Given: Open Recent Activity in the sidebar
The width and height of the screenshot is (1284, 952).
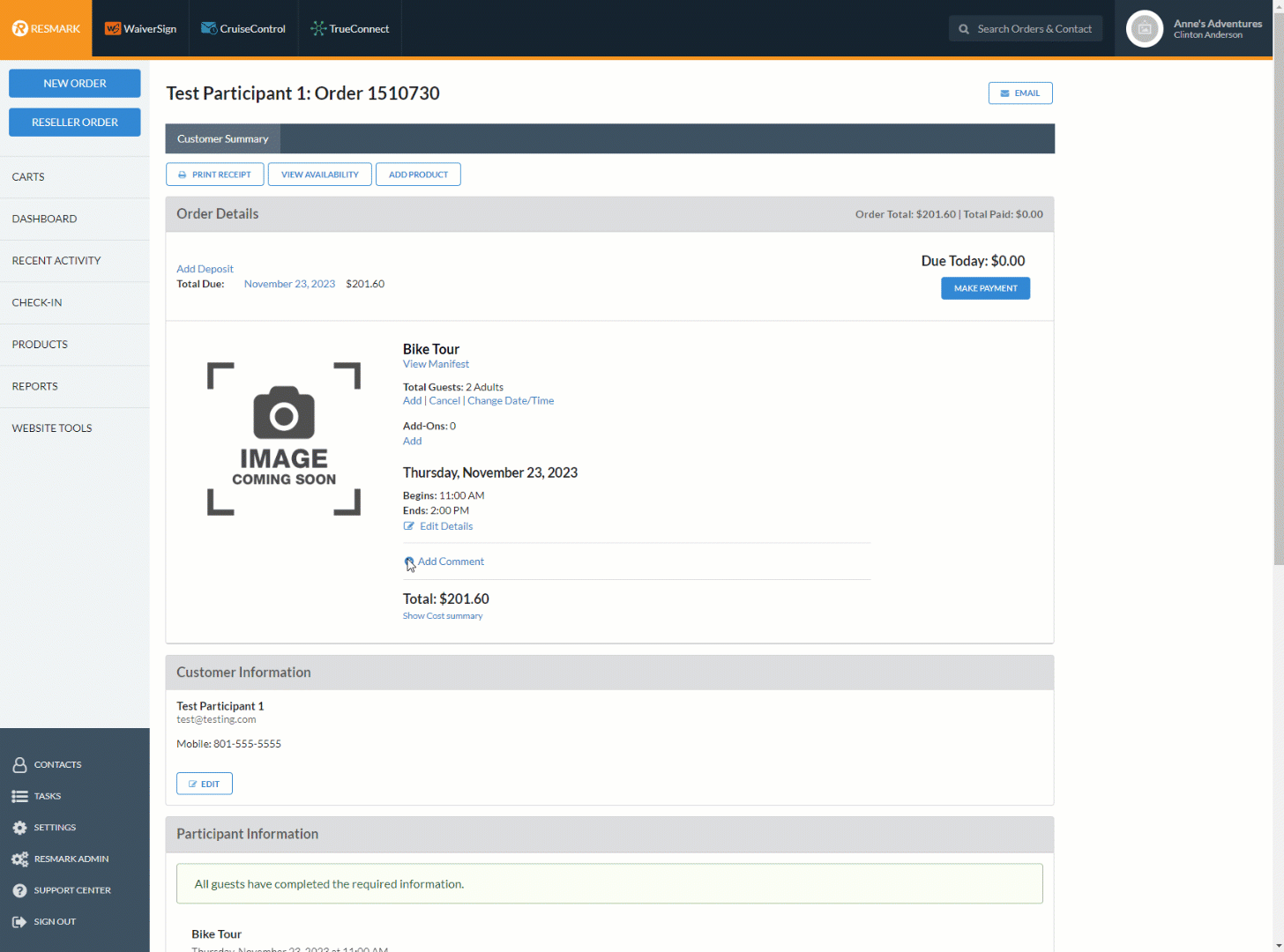Looking at the screenshot, I should coord(75,260).
